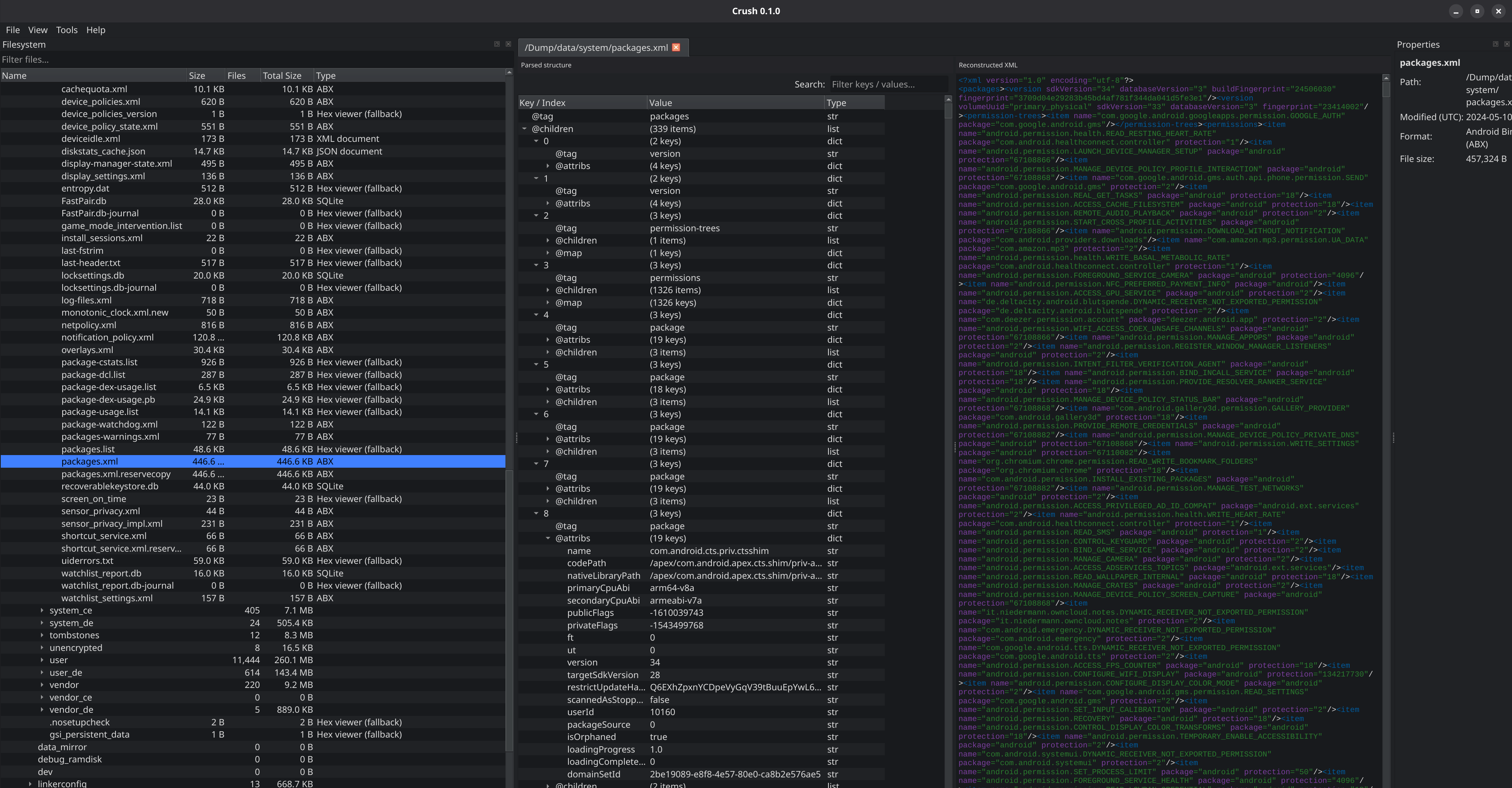Open the View menu

[37, 30]
